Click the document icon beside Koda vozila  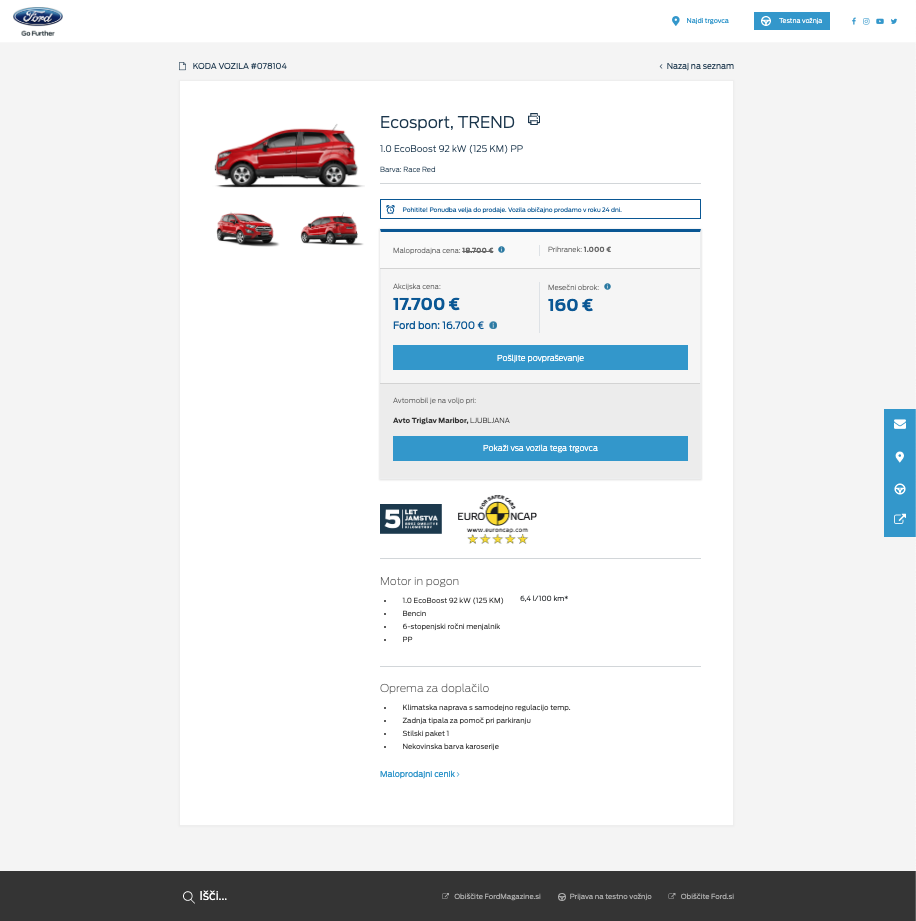point(183,66)
